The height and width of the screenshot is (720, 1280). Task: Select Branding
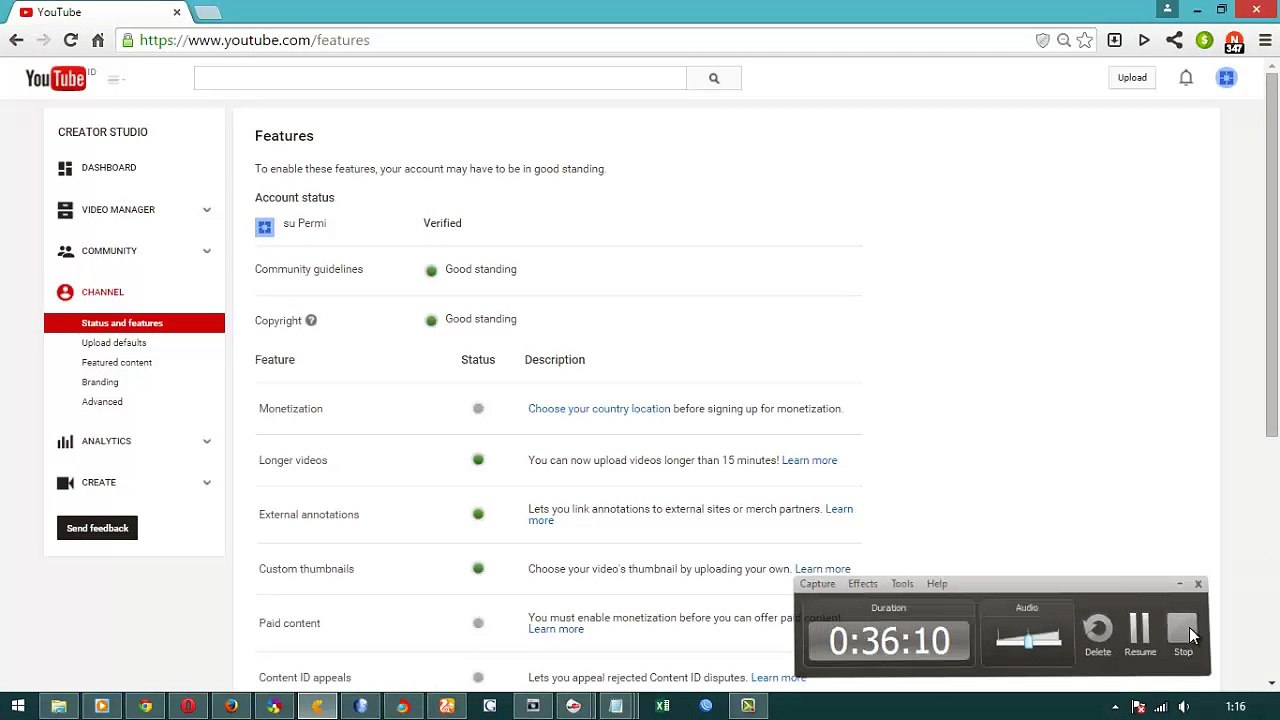point(100,382)
